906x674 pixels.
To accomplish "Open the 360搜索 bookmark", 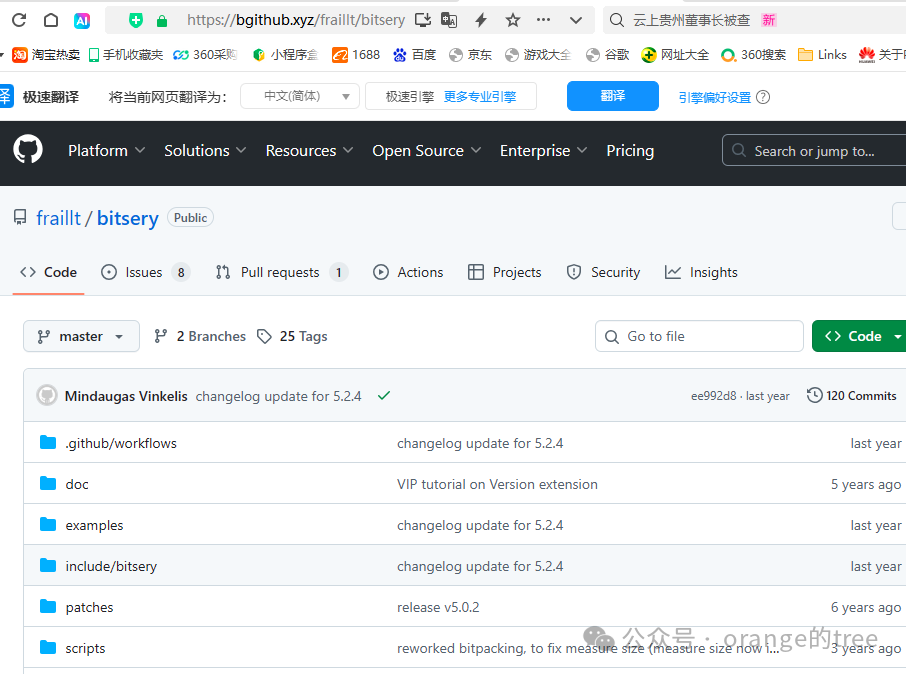I will (x=753, y=55).
